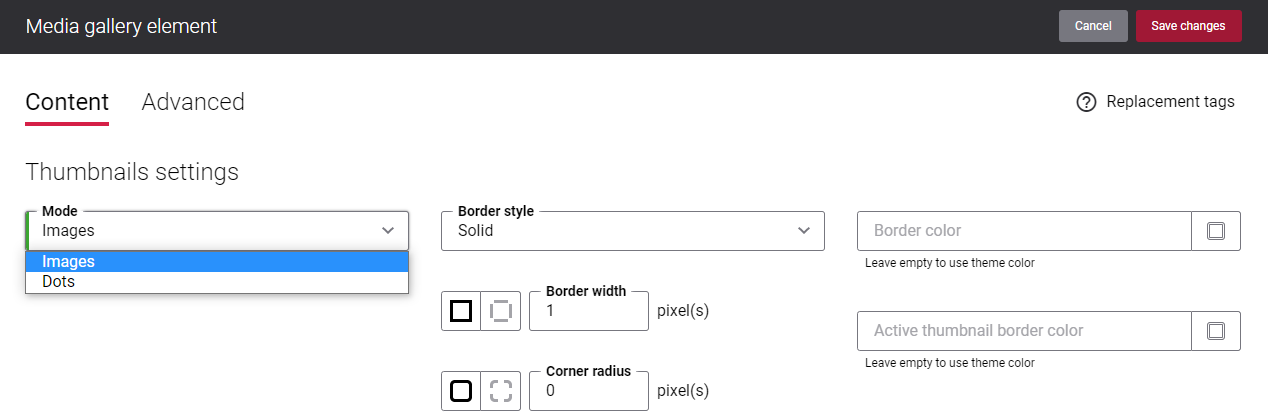Viewport: 1268px width, 419px height.
Task: Select per-side border width icon
Action: pyautogui.click(x=501, y=311)
